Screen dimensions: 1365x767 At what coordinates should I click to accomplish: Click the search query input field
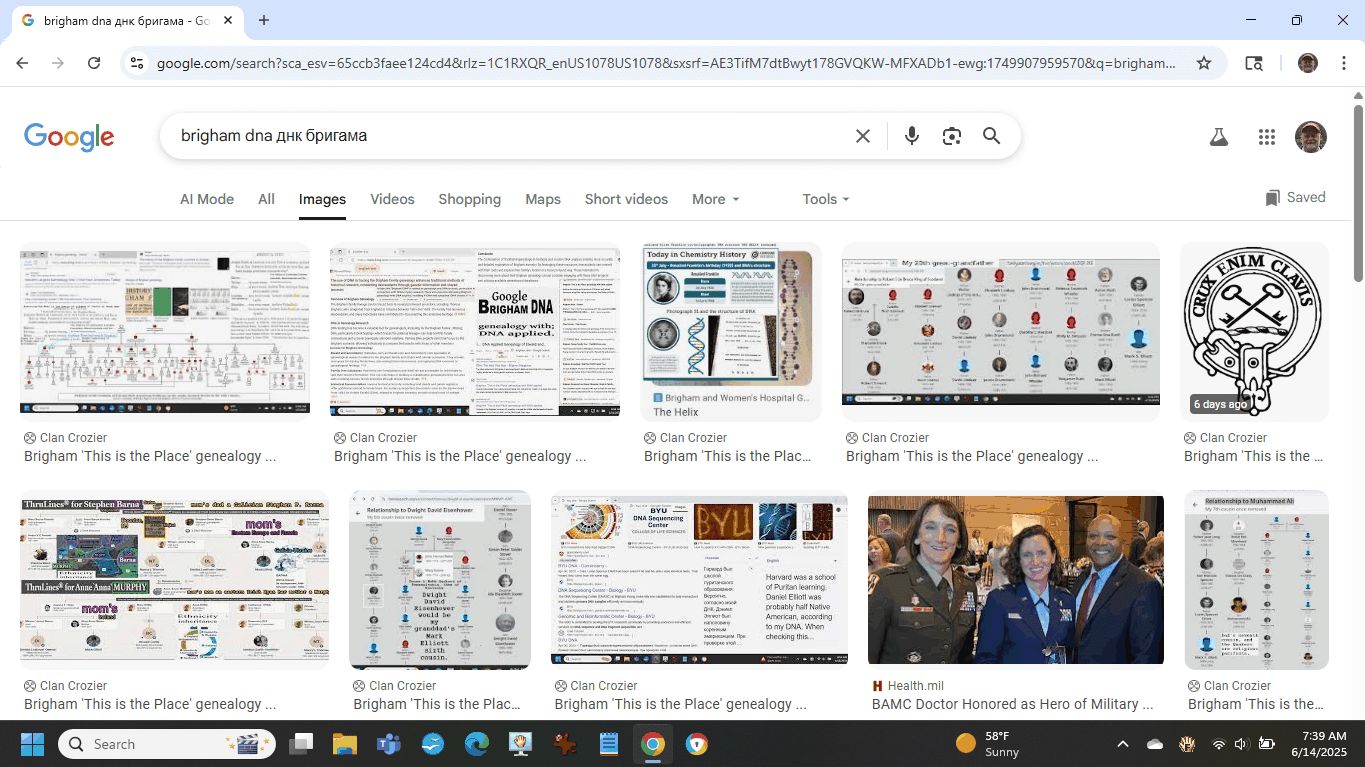(x=500, y=136)
